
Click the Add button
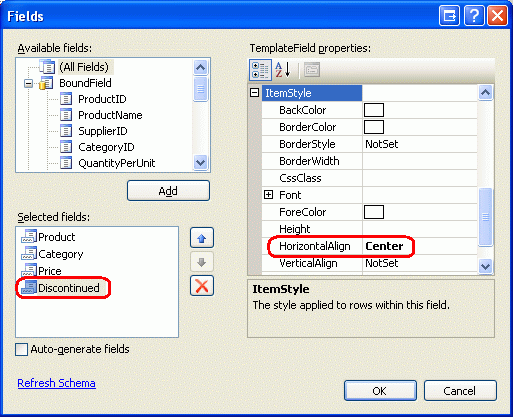[x=168, y=191]
